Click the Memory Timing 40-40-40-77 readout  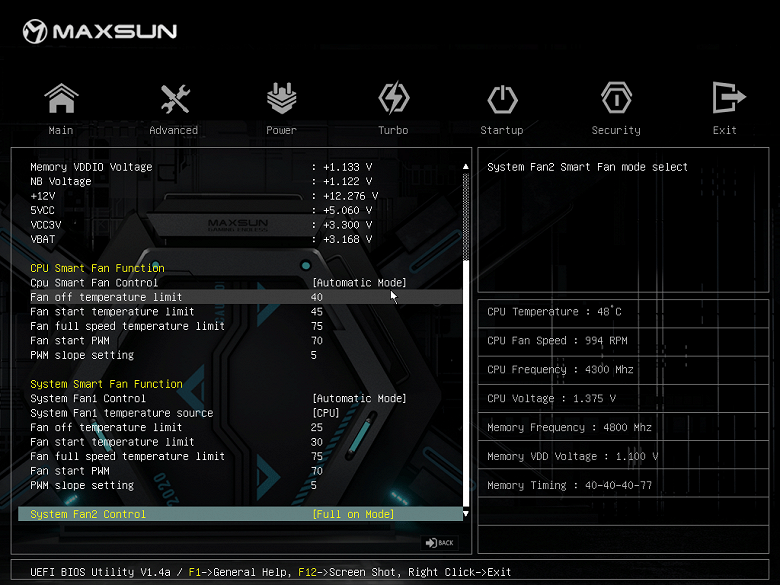569,485
